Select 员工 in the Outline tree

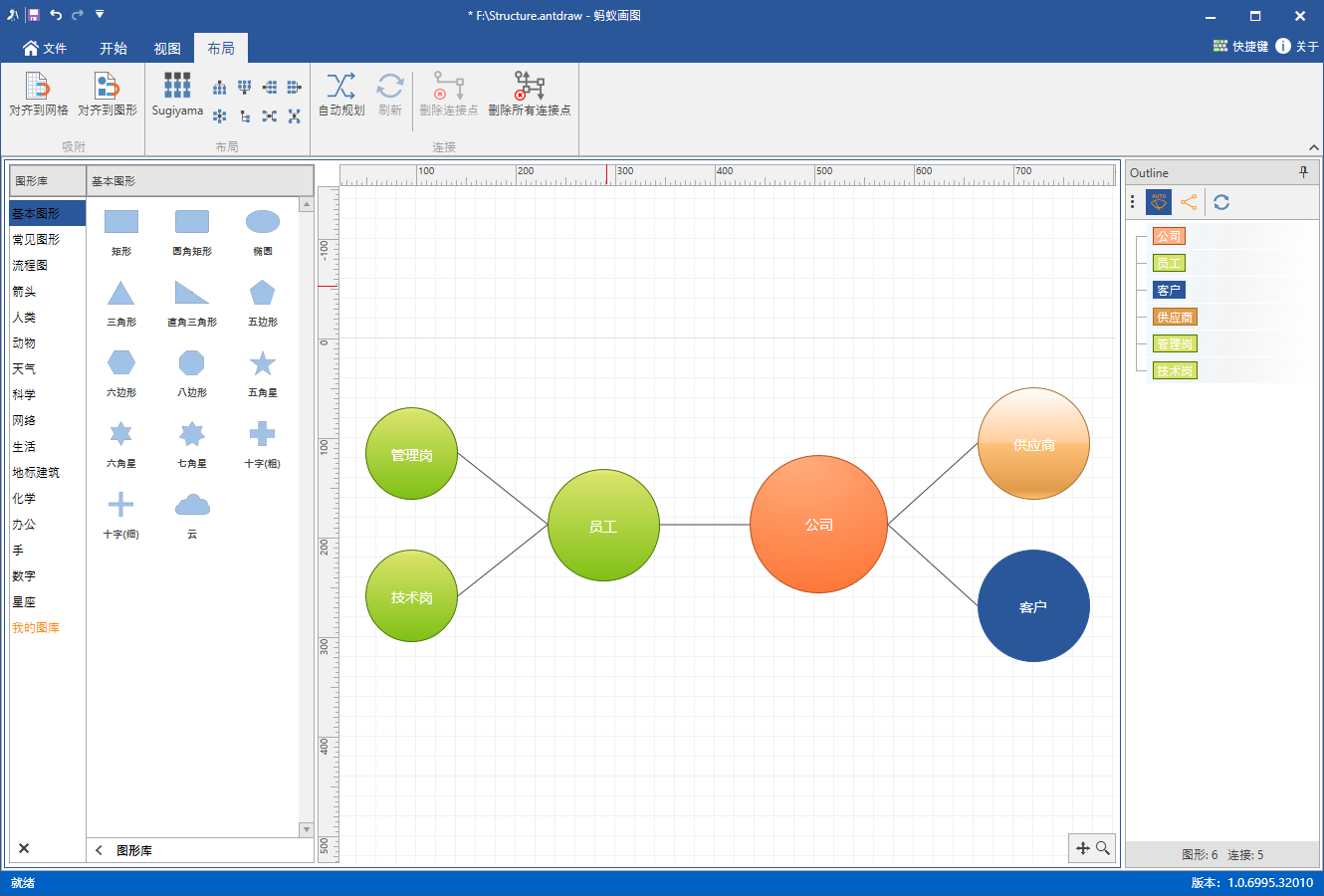1169,263
